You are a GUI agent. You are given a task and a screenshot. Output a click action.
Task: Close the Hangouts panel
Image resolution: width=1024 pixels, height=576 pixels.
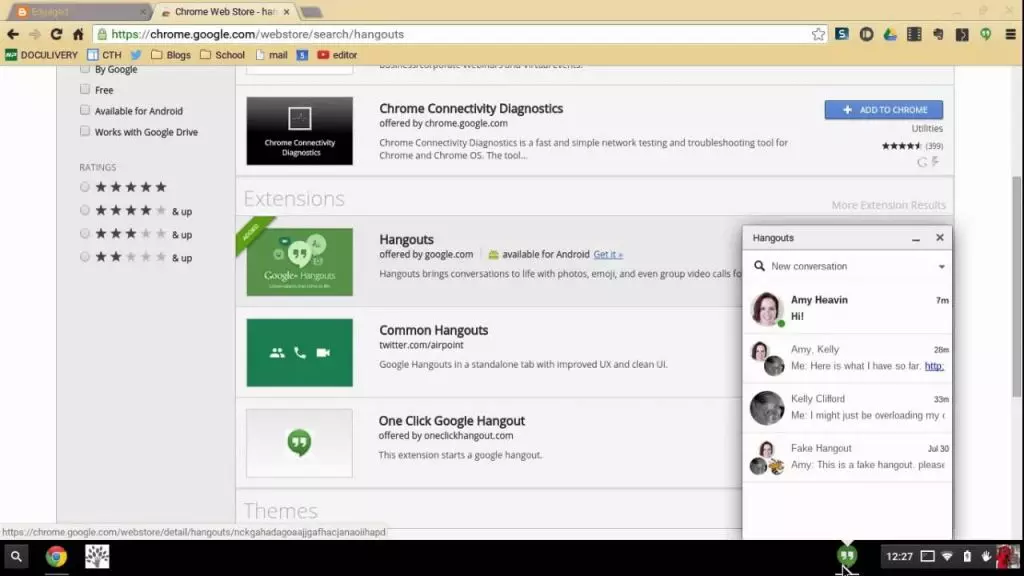[940, 238]
